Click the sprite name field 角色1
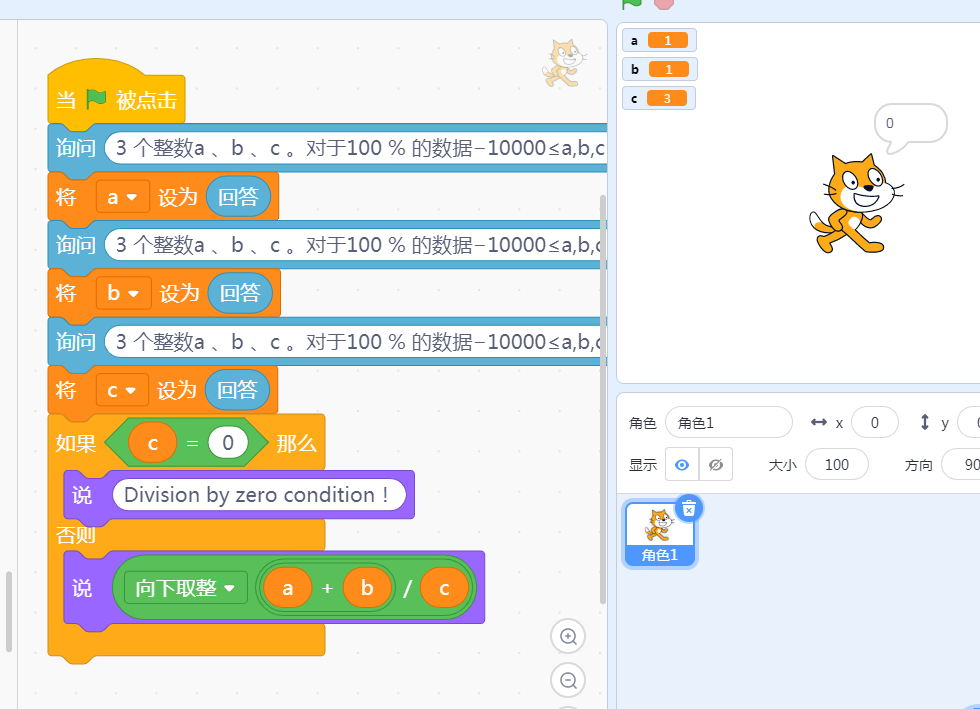Screen dimensions: 980x709 (x=729, y=423)
